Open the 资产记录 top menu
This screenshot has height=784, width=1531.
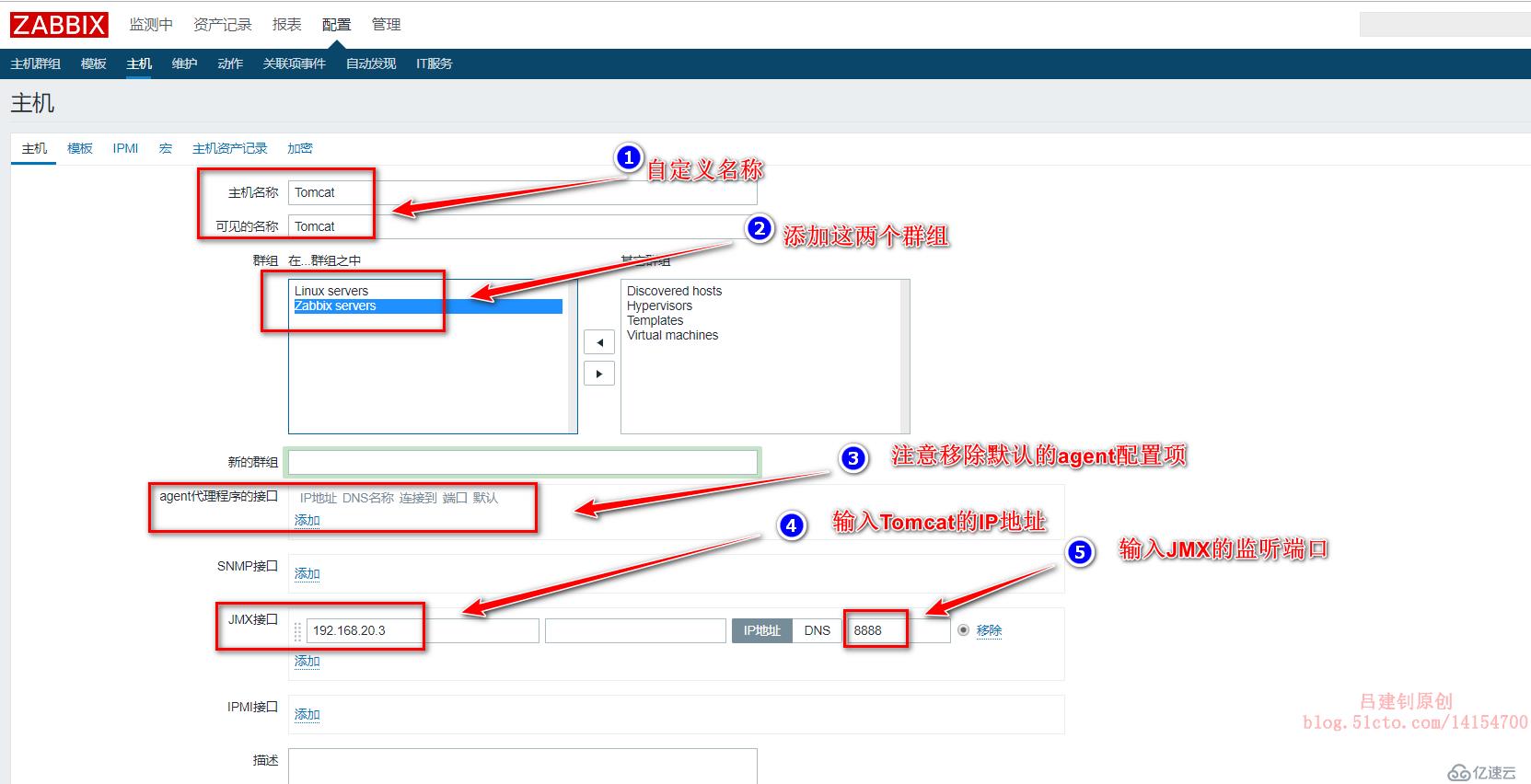point(223,25)
